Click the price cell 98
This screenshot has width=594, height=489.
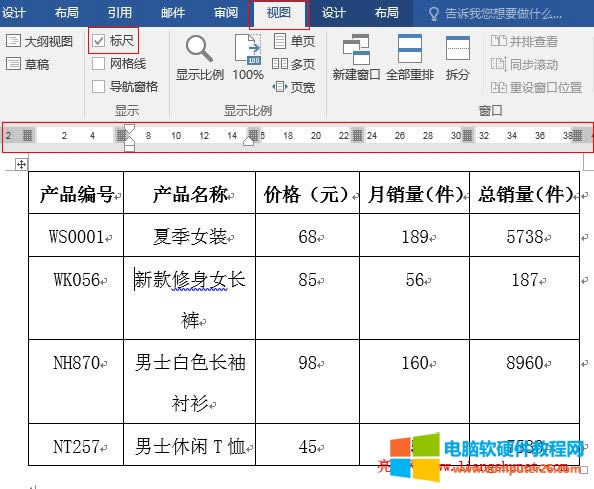[x=307, y=381]
